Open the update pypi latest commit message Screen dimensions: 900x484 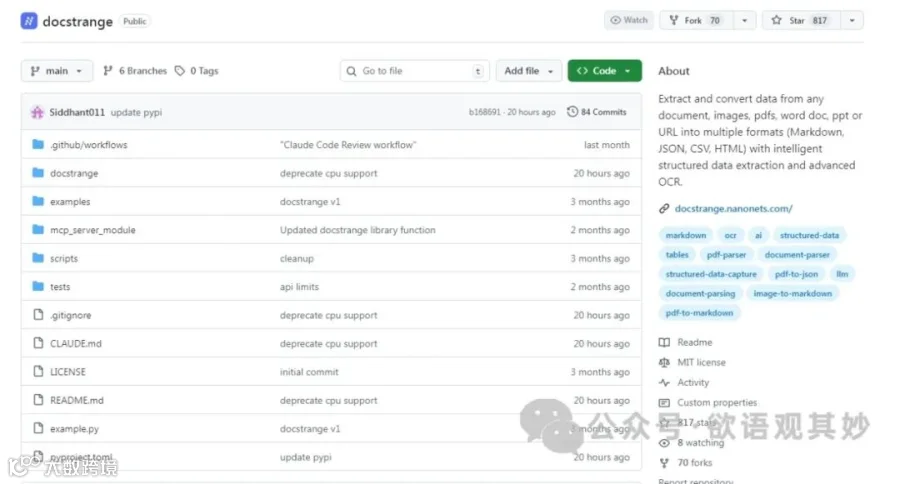(136, 112)
